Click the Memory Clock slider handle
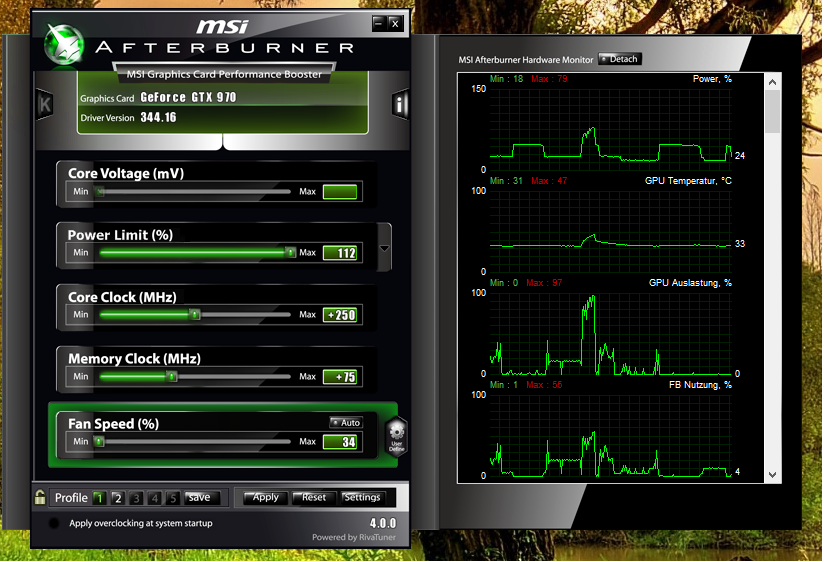 [x=171, y=376]
